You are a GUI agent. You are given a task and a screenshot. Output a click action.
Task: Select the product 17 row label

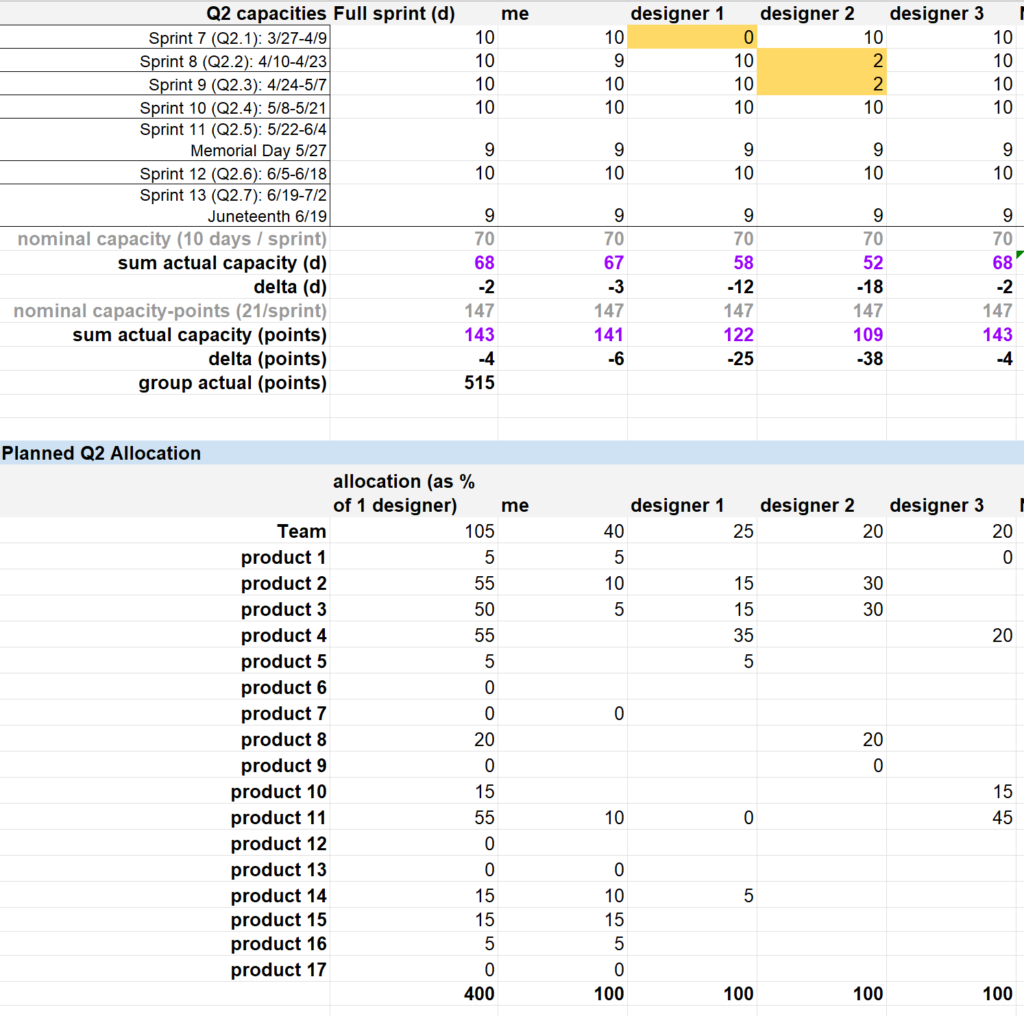coord(278,969)
